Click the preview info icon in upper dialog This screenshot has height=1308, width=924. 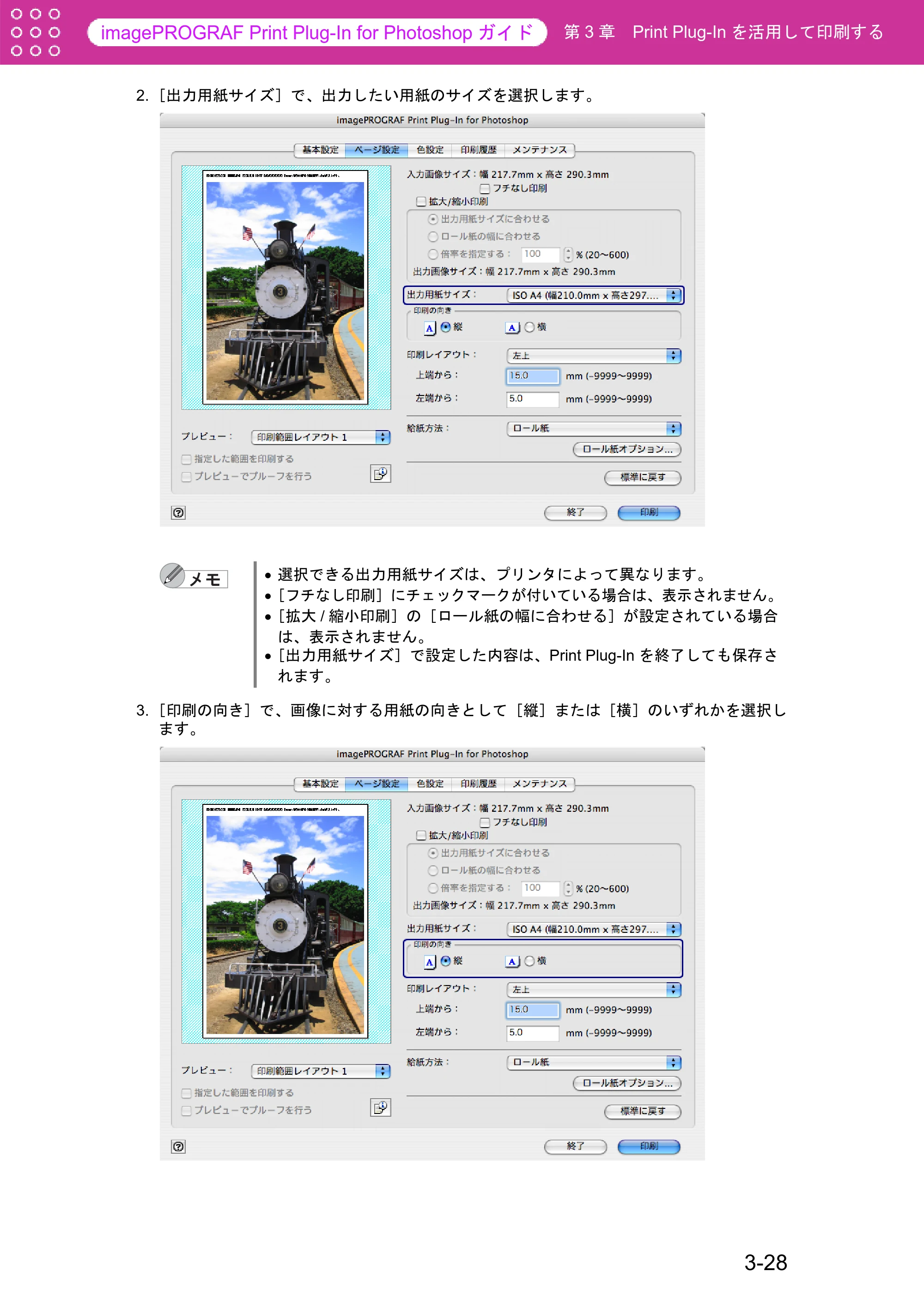(x=381, y=474)
